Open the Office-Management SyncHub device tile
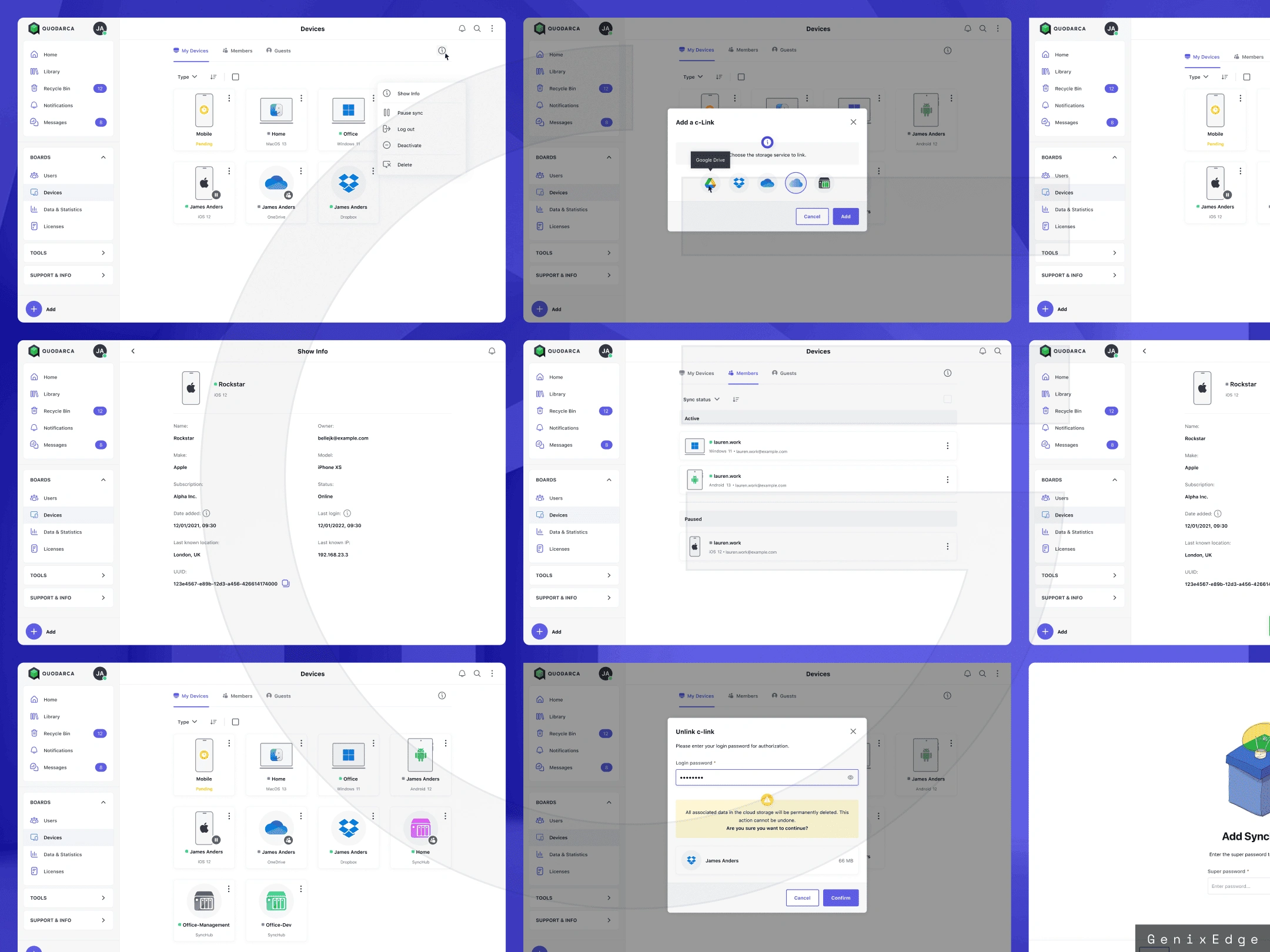This screenshot has height=952, width=1270. point(204,902)
